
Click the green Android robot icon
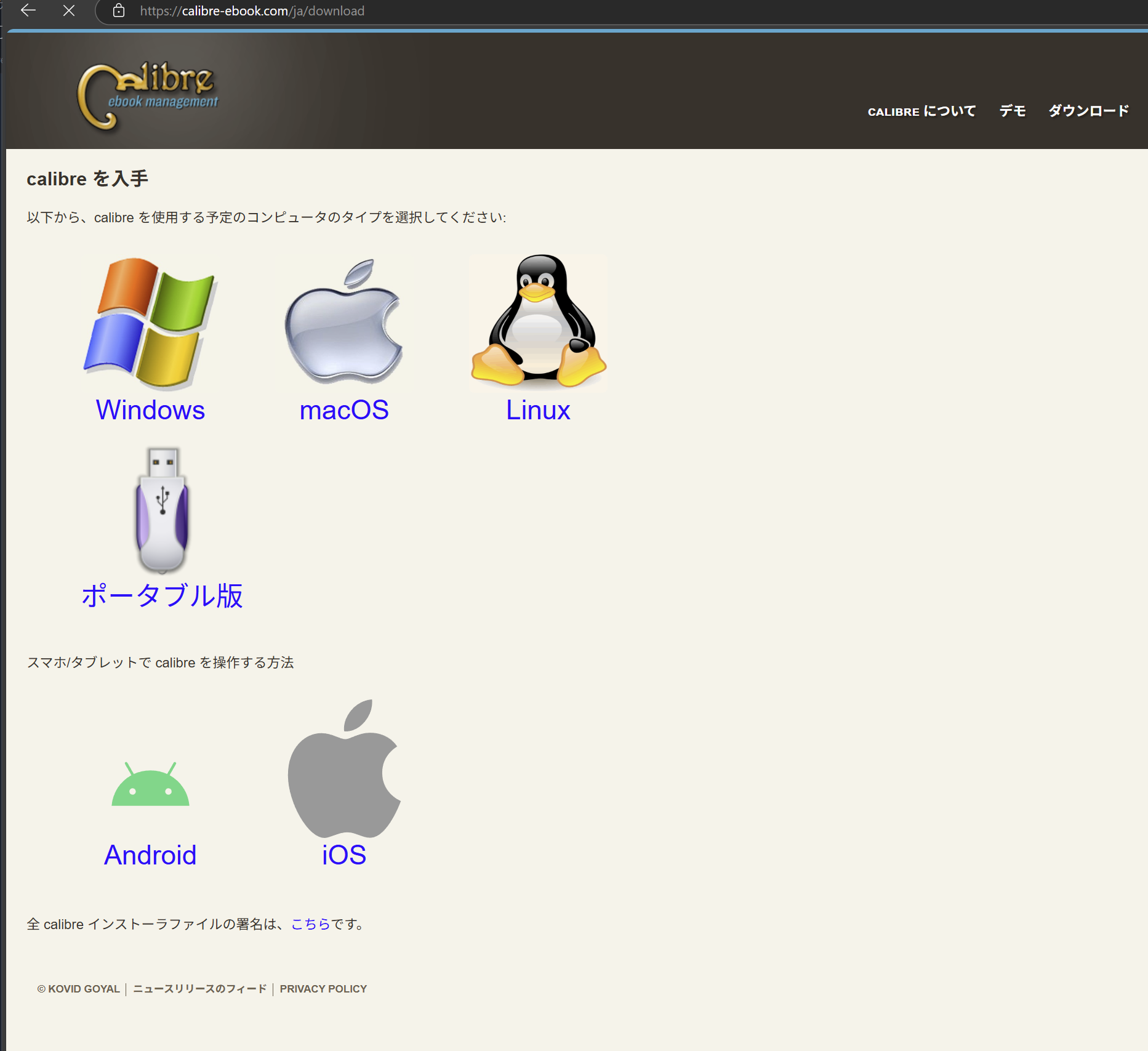[150, 784]
